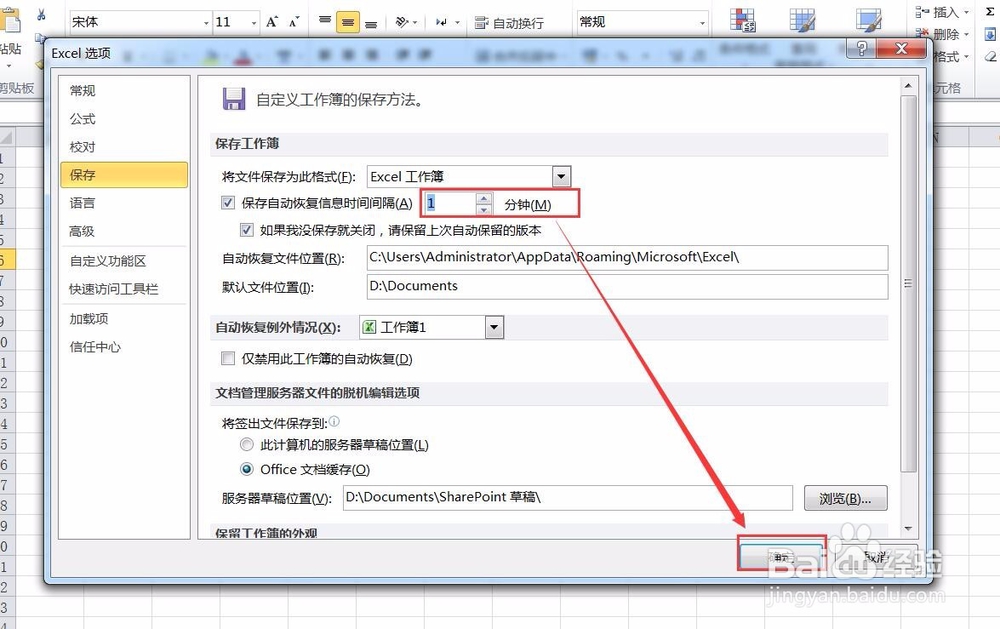Click the autosave interval minutes field
The image size is (1000, 629).
(450, 204)
